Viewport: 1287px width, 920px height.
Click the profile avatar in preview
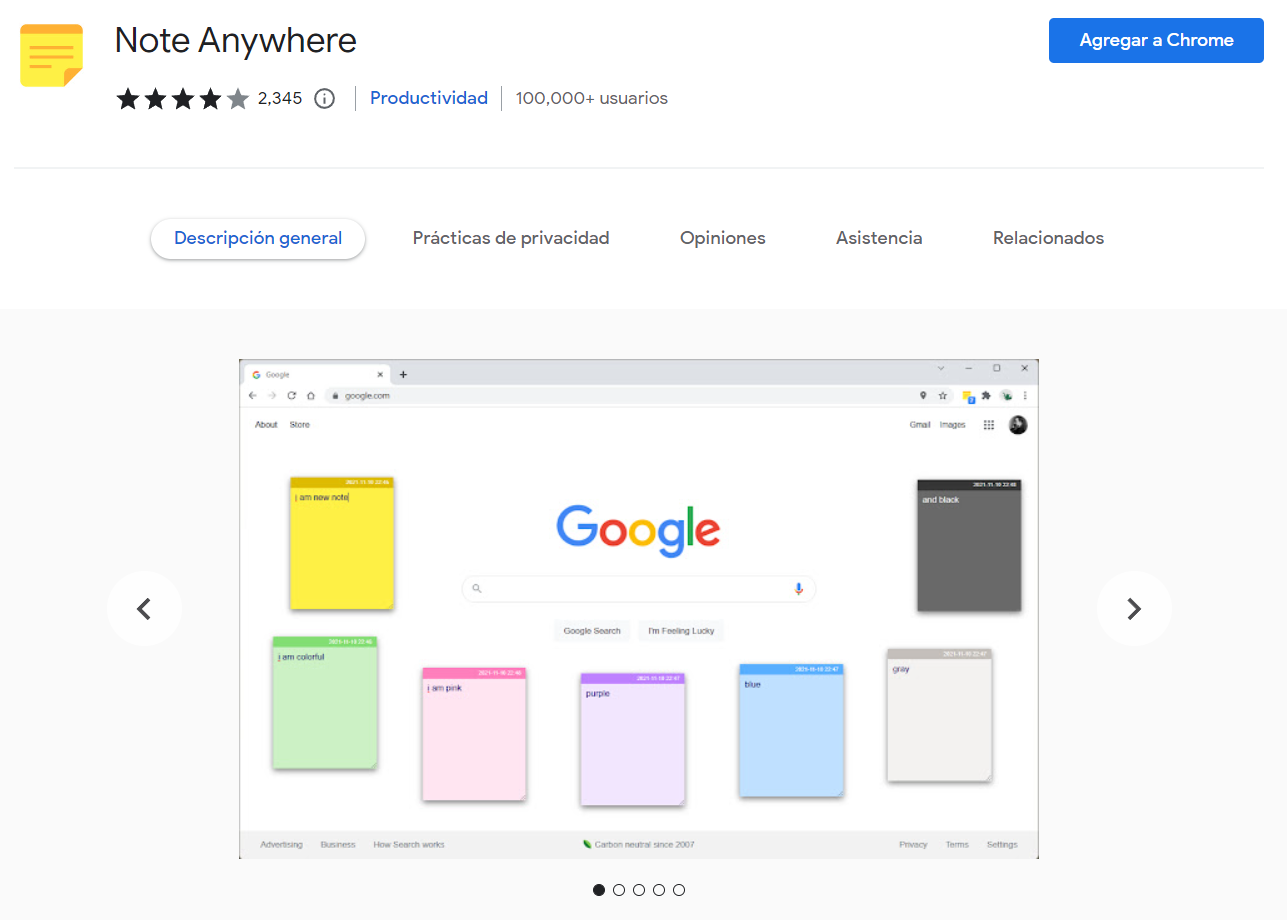(1018, 425)
